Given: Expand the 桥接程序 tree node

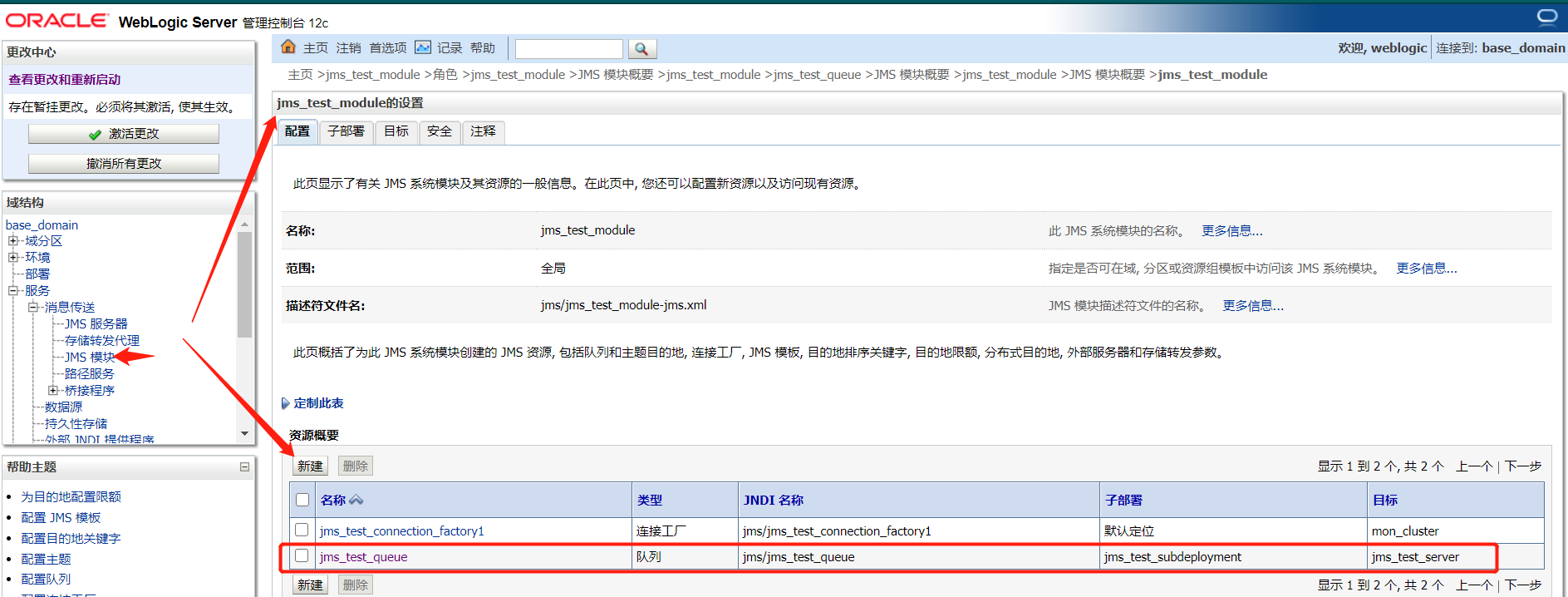Looking at the screenshot, I should point(53,391).
